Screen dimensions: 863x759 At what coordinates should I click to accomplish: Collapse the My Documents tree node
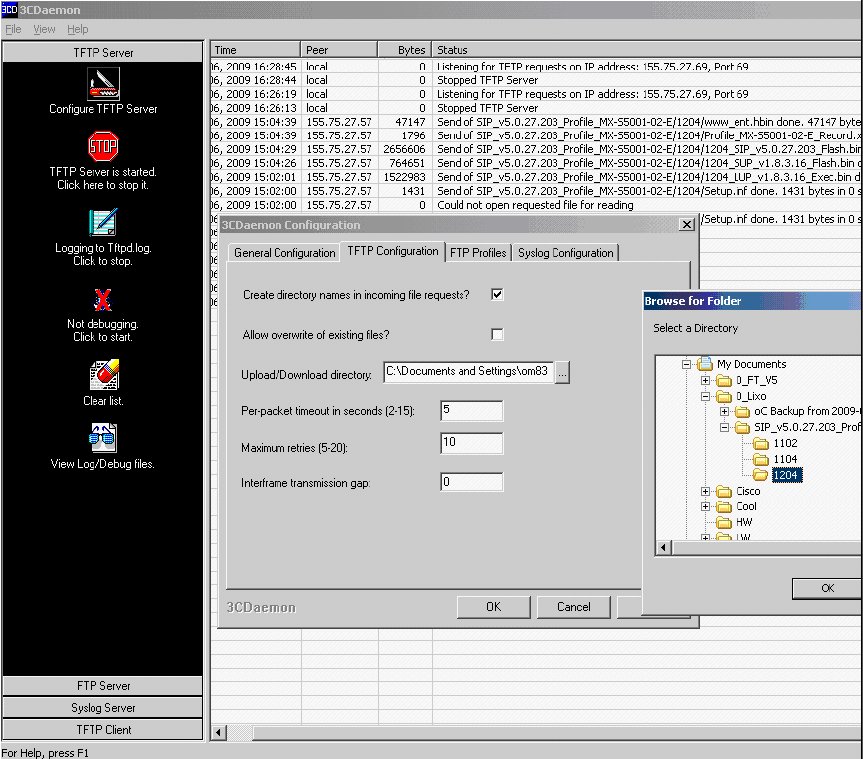pos(686,364)
